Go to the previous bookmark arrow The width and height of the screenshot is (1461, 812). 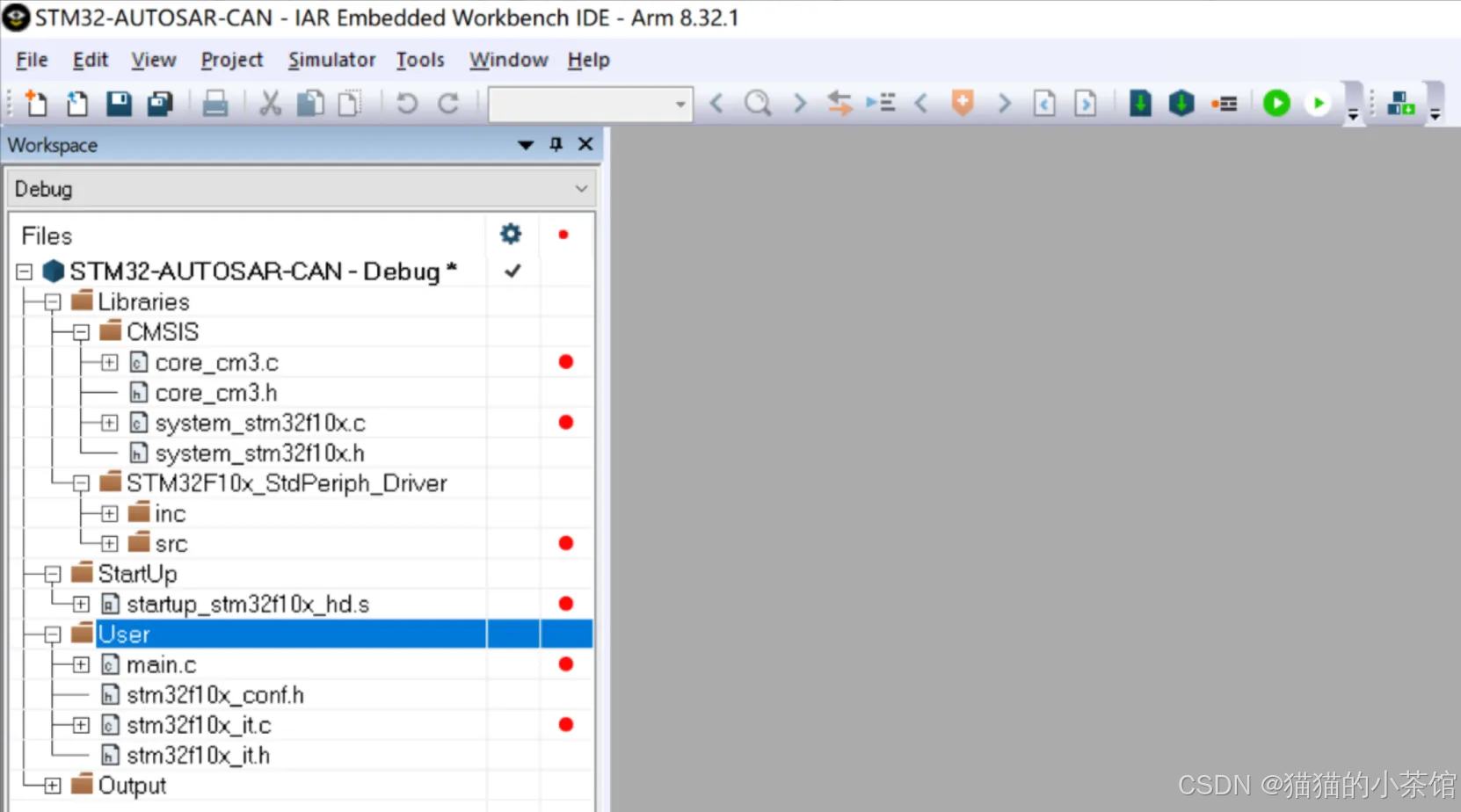921,104
